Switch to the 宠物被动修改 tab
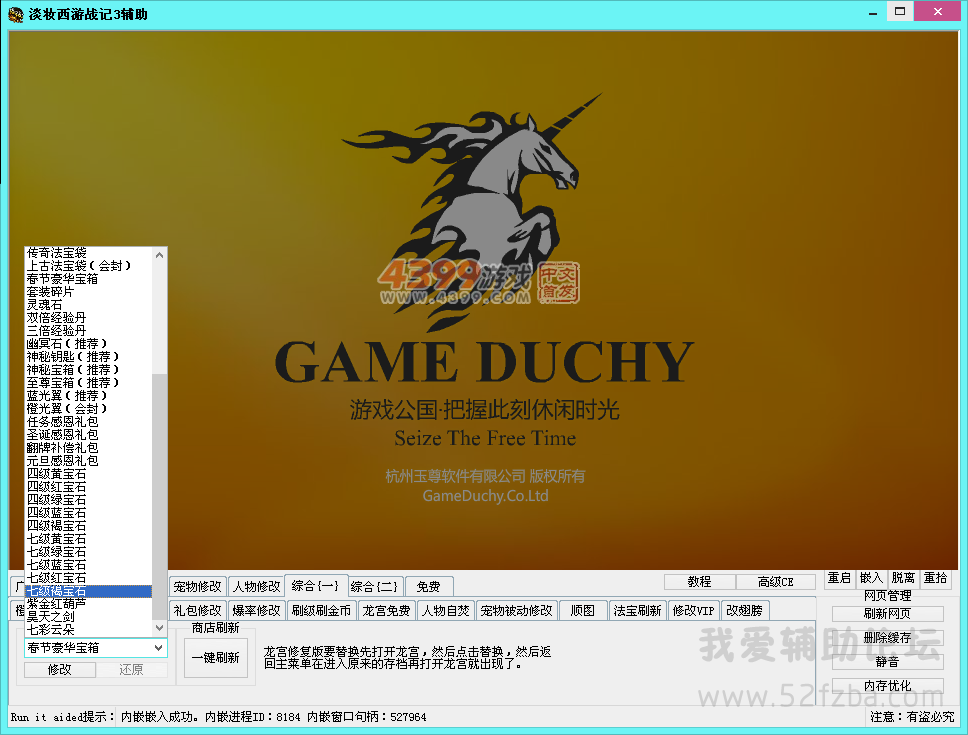This screenshot has height=735, width=968. (517, 610)
